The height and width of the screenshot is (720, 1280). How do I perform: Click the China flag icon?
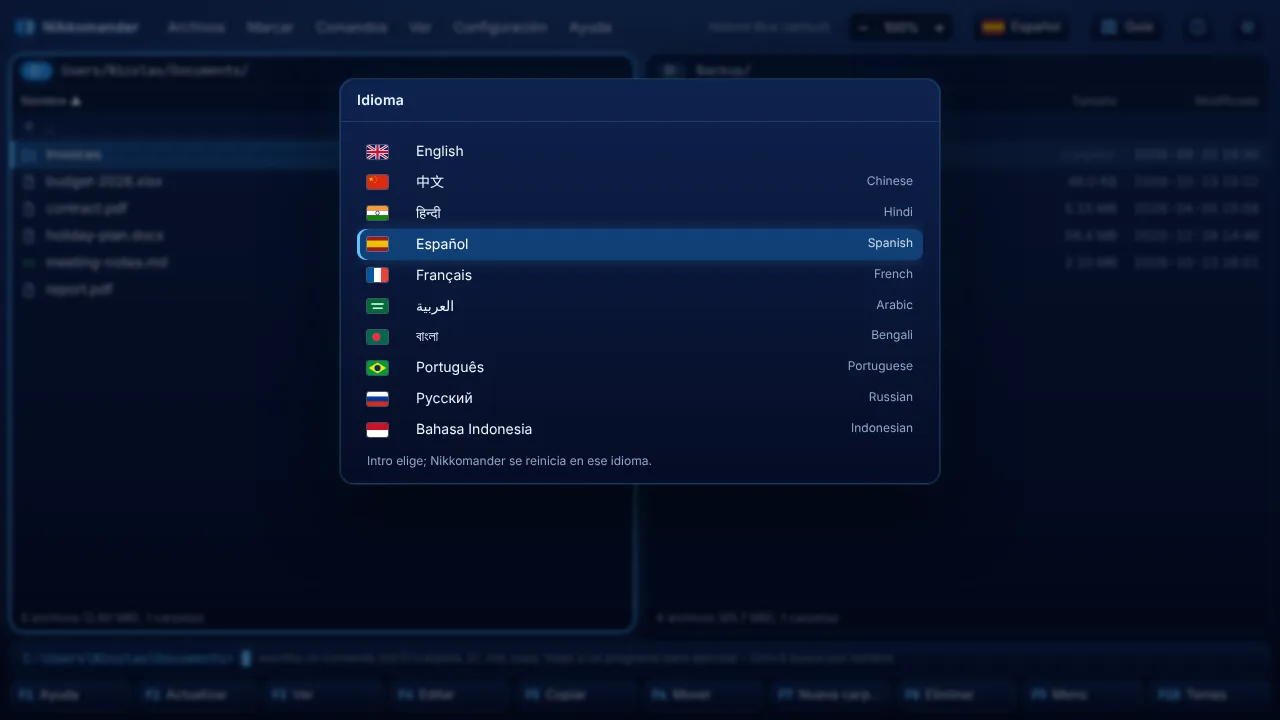pyautogui.click(x=377, y=182)
